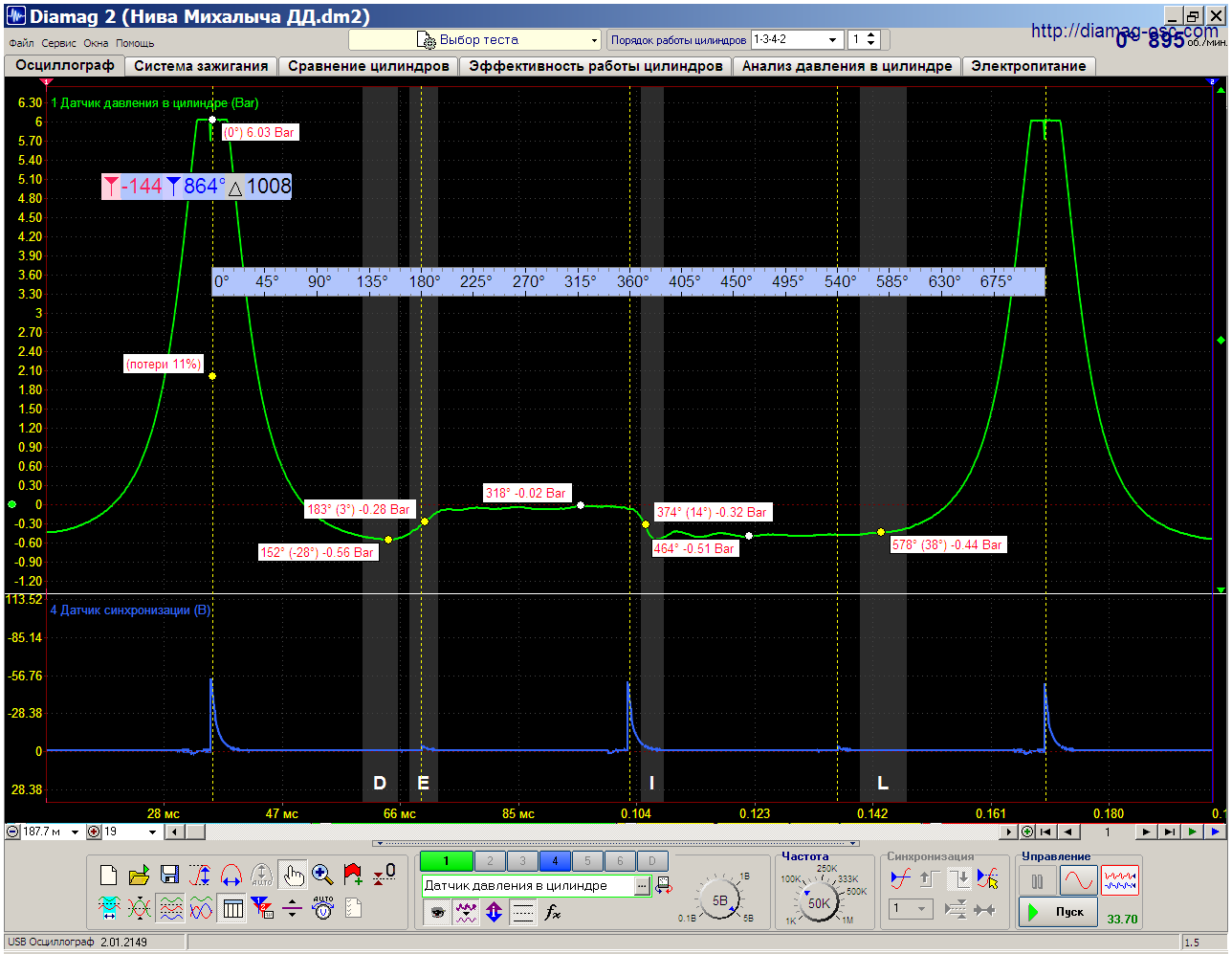Click the vertical scale measure icon
1232x954 pixels.
[200, 875]
